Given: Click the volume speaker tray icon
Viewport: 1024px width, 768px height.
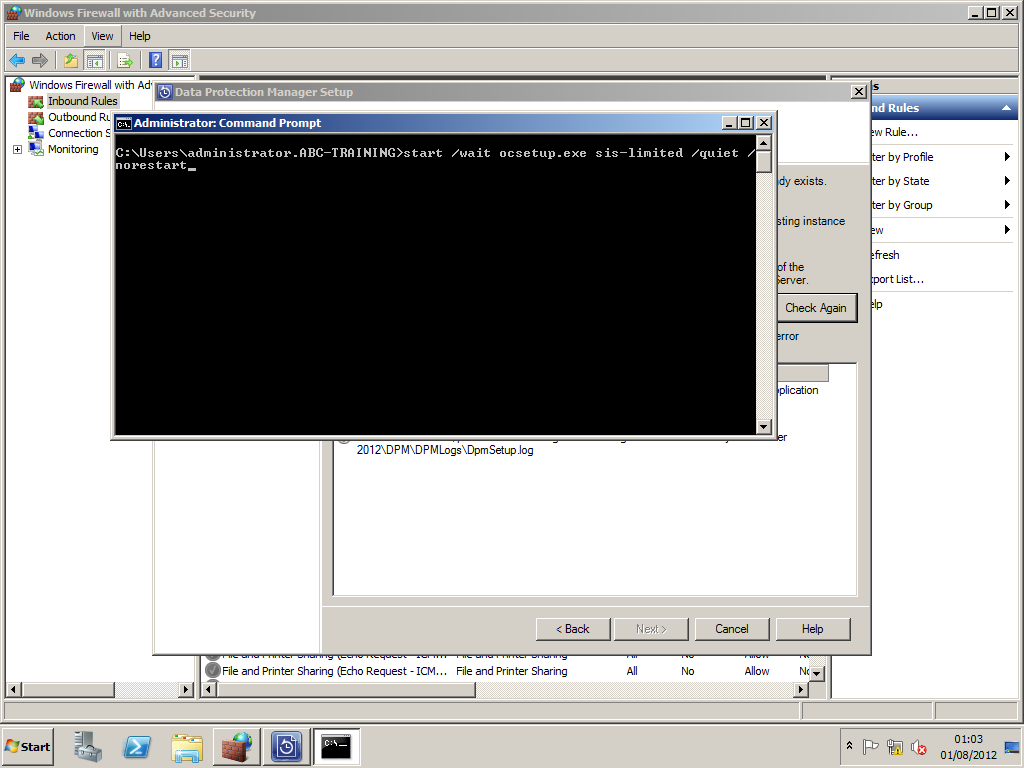Looking at the screenshot, I should click(x=919, y=746).
